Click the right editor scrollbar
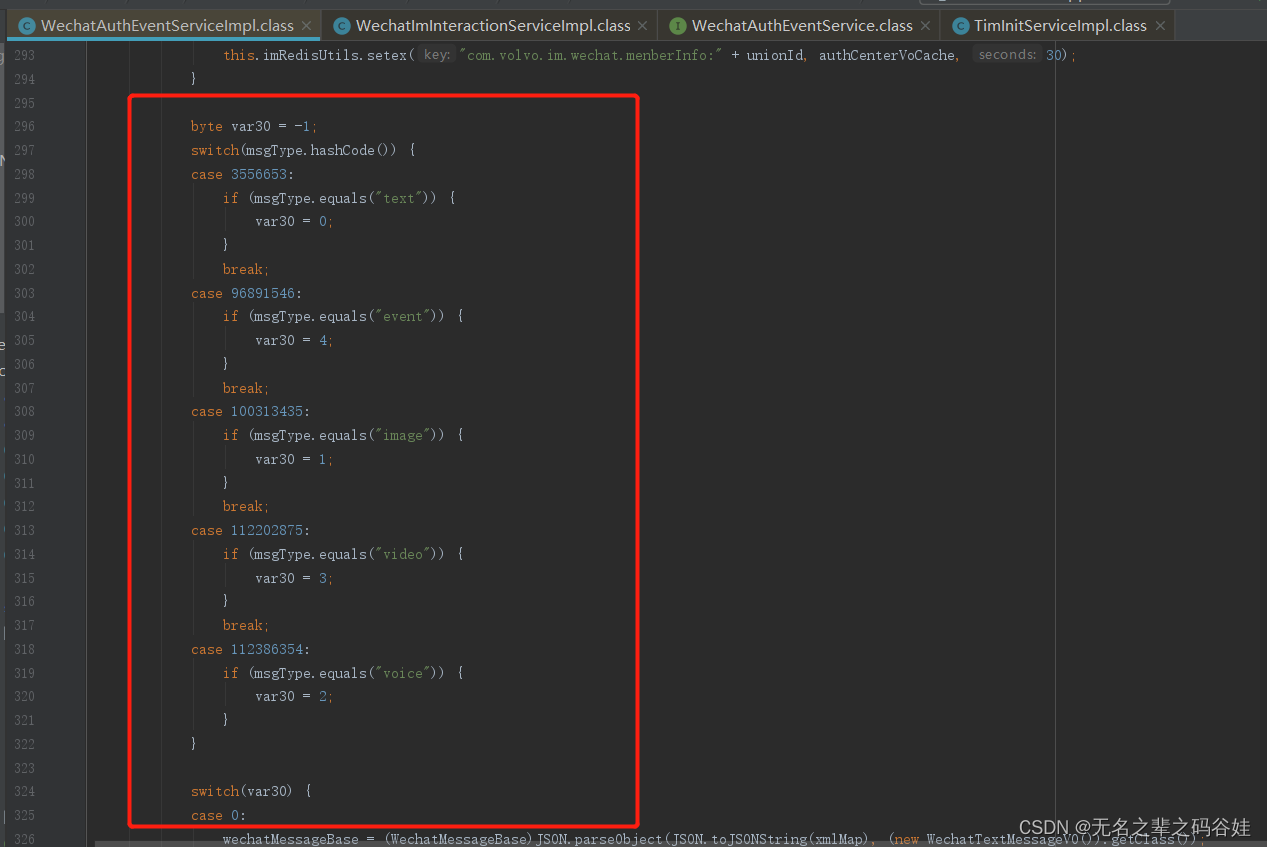The width and height of the screenshot is (1267, 847). point(1261,400)
